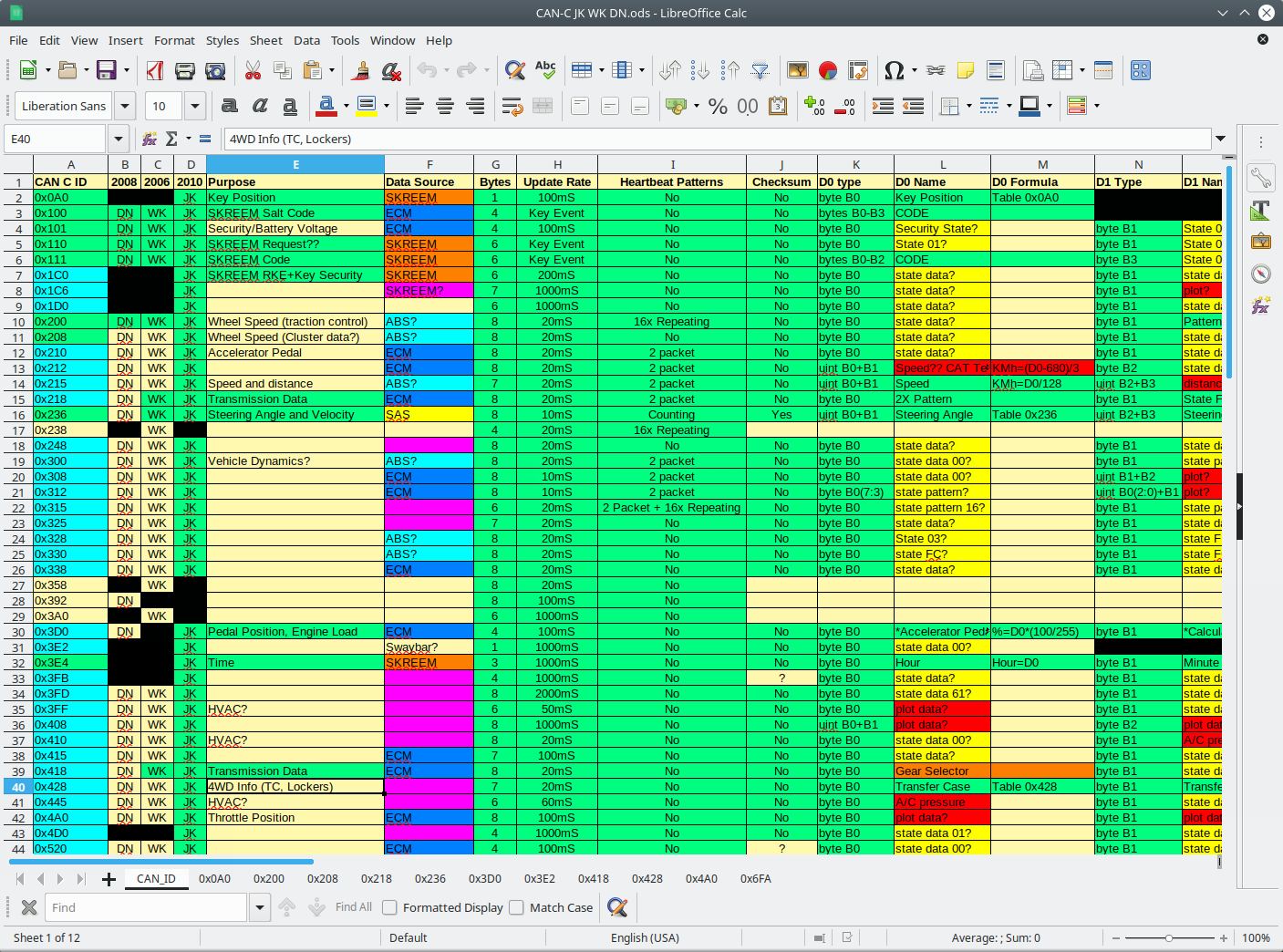Open the sidebar Navigator

tap(1261, 274)
